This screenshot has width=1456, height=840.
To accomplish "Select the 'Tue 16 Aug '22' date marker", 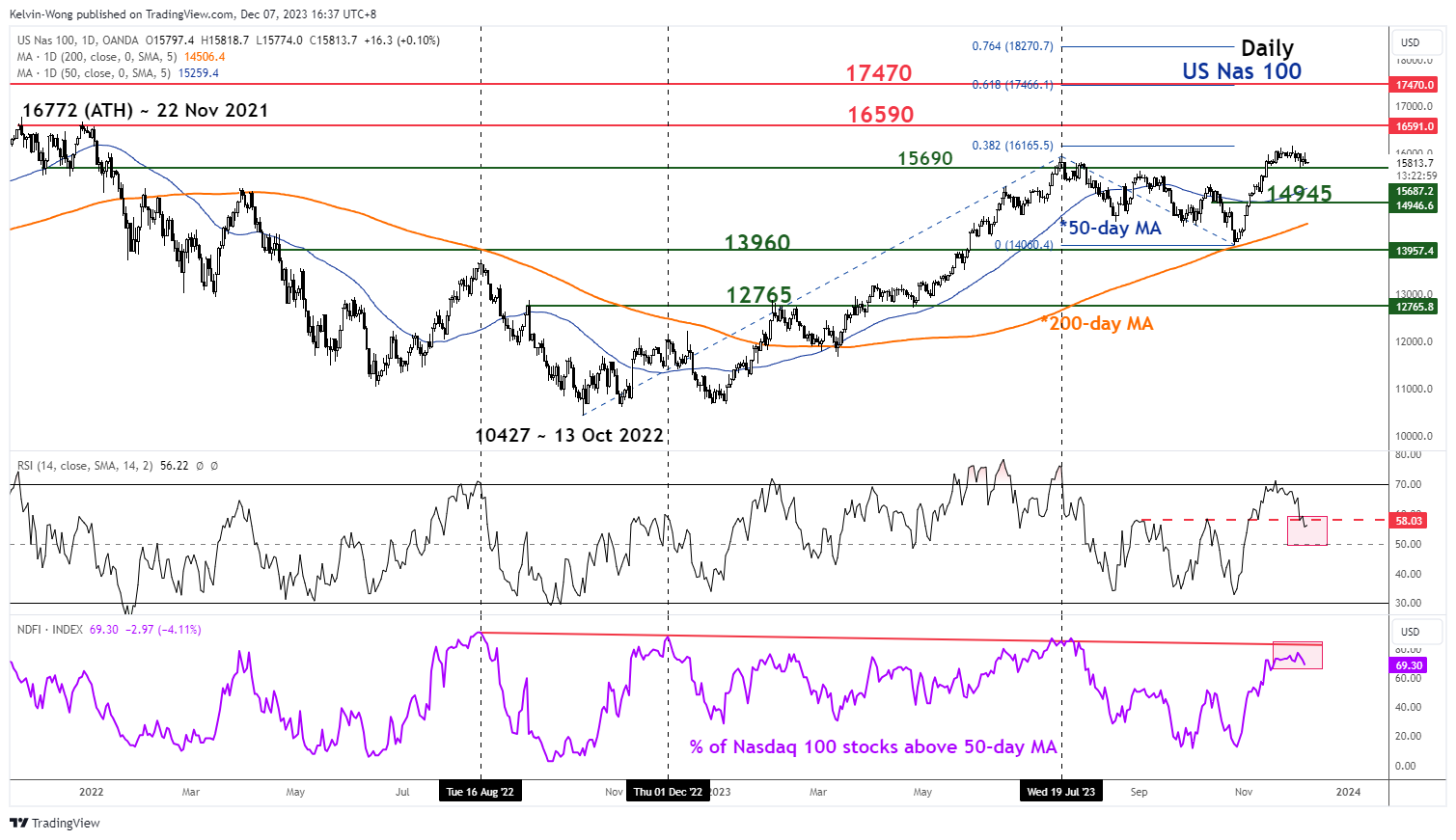I will coord(481,792).
